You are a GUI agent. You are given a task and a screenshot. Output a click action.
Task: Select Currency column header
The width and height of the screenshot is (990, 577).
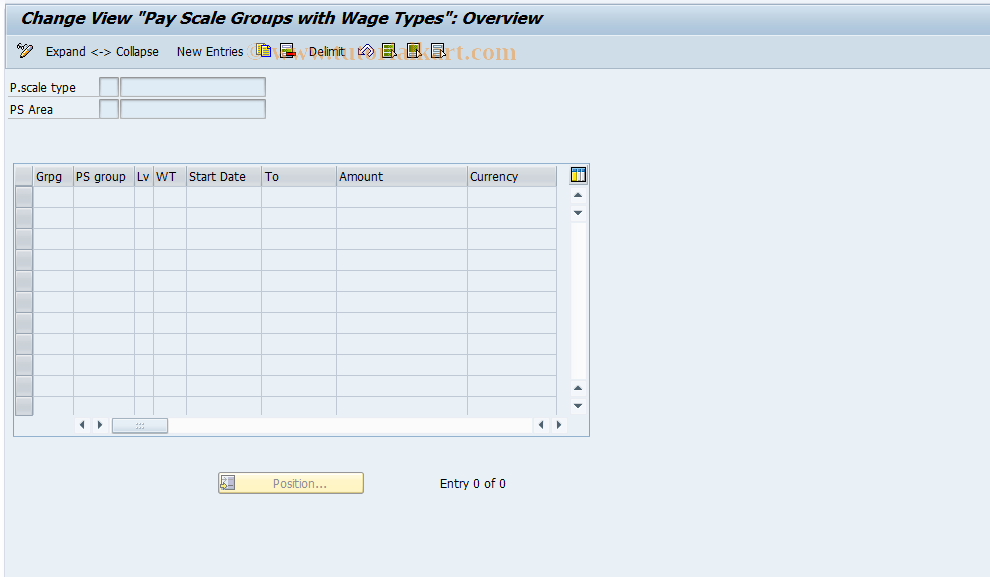click(x=511, y=177)
